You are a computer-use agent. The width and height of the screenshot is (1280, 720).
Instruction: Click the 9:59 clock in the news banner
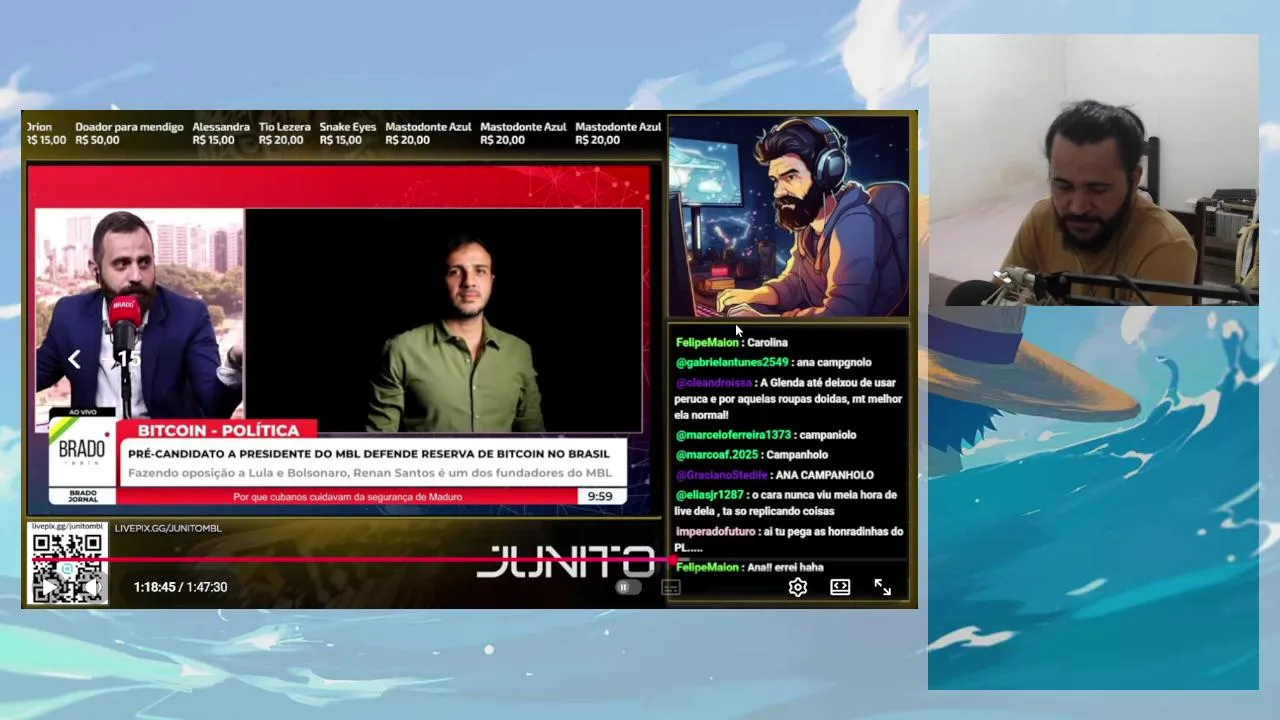pos(600,496)
